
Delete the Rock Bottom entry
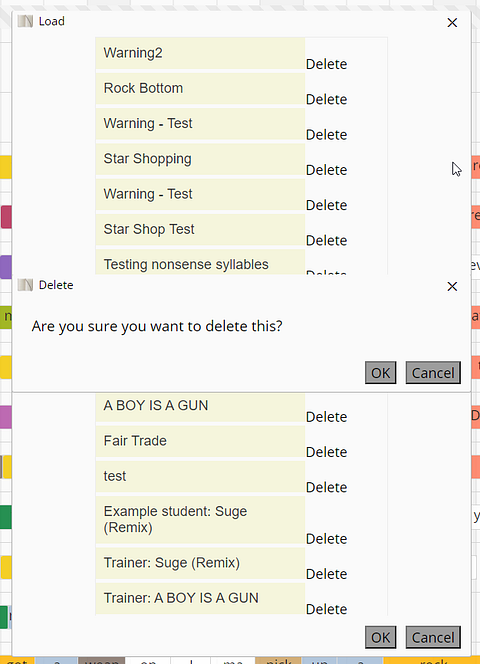pos(326,99)
